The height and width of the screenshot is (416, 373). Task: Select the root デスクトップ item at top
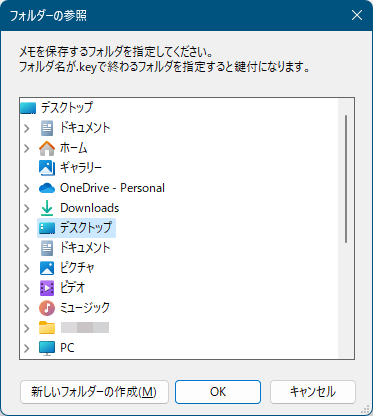(57, 108)
